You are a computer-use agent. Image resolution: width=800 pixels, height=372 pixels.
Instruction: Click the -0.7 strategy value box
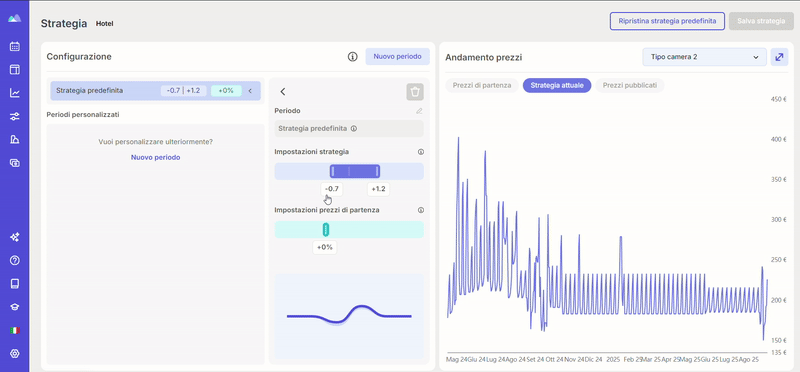tap(332, 189)
